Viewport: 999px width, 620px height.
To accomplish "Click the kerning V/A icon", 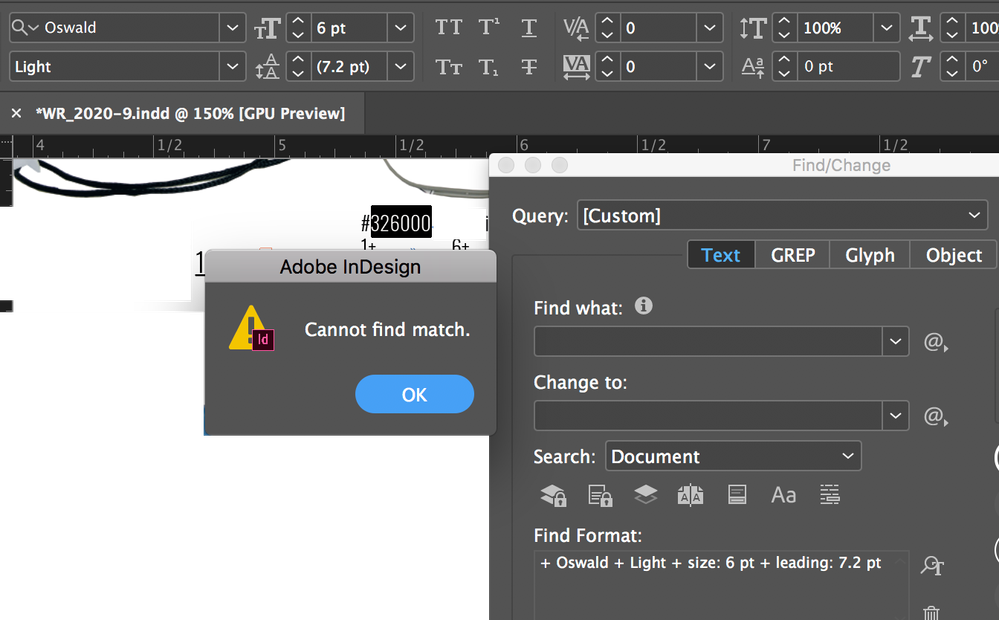I will tap(576, 28).
